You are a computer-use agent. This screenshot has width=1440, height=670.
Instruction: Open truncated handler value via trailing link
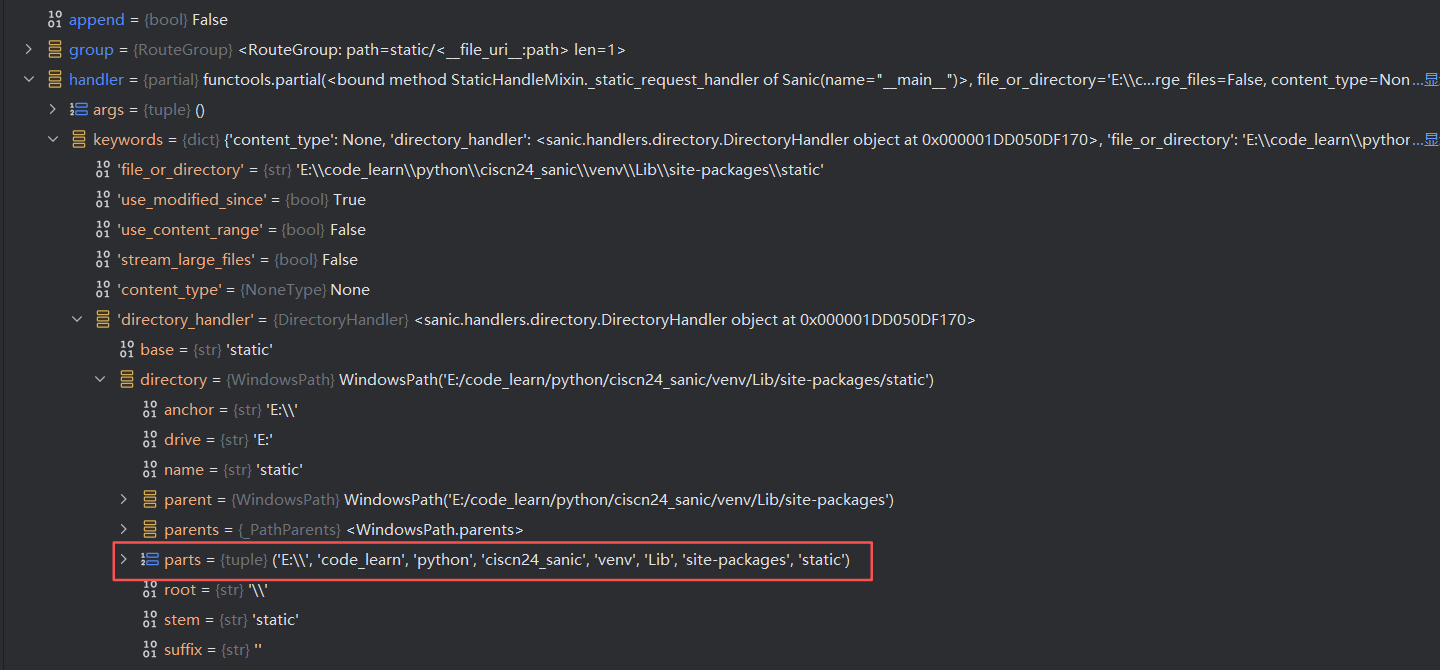pos(1425,80)
